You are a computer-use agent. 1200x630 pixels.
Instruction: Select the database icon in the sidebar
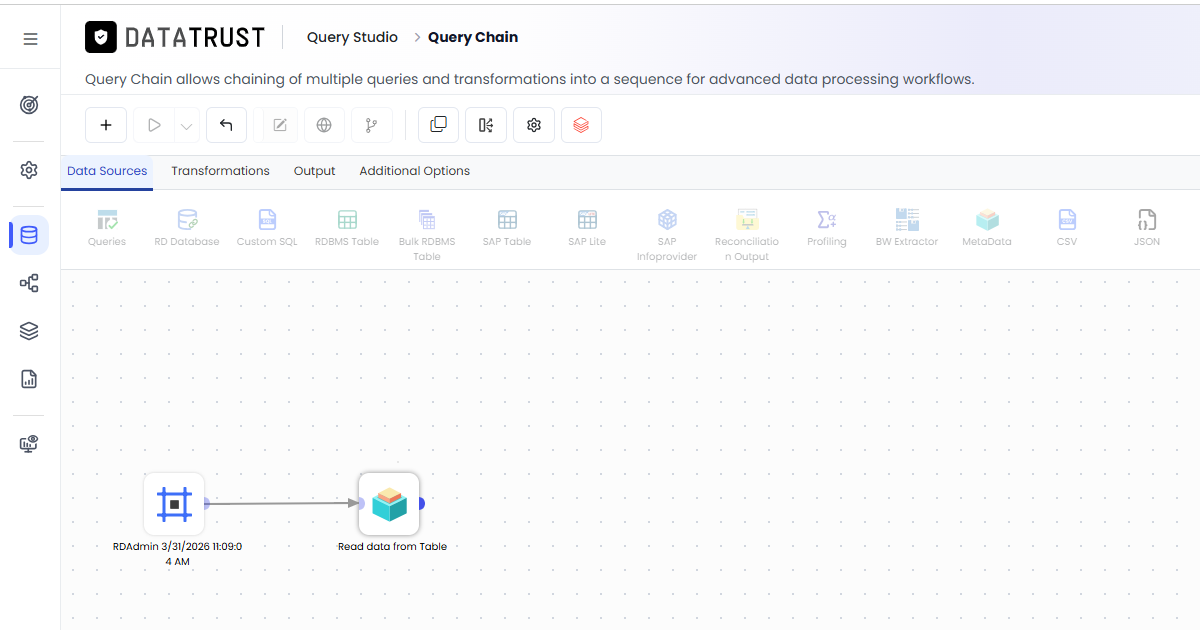29,235
